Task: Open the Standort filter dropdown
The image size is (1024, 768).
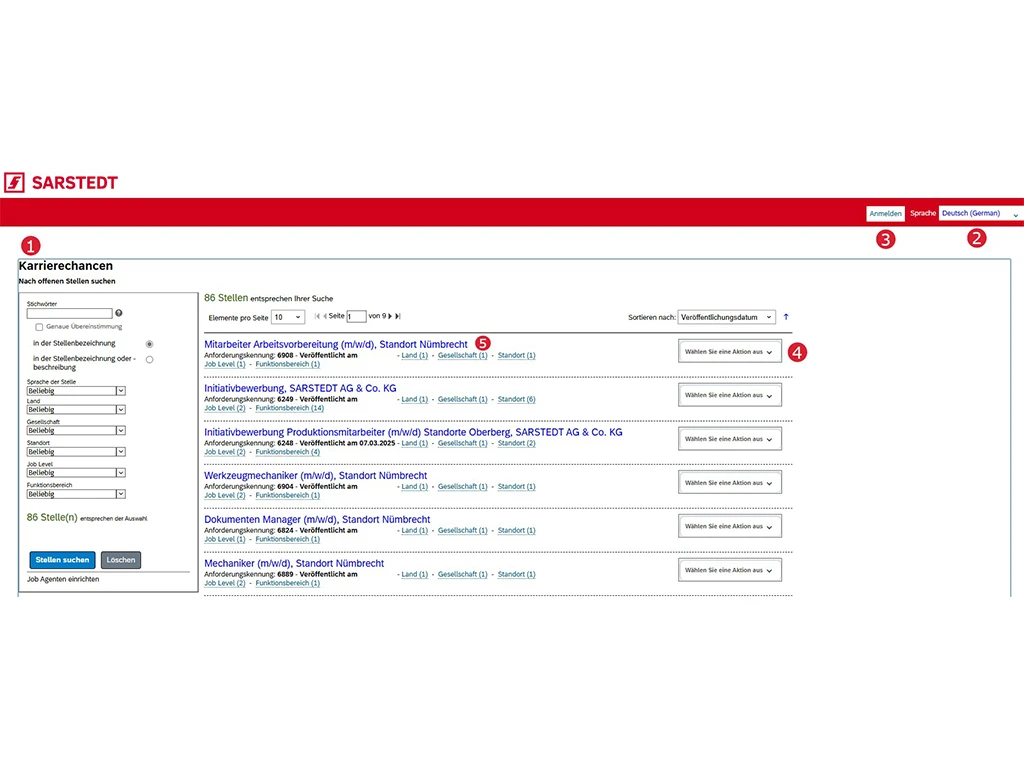Action: pos(76,451)
